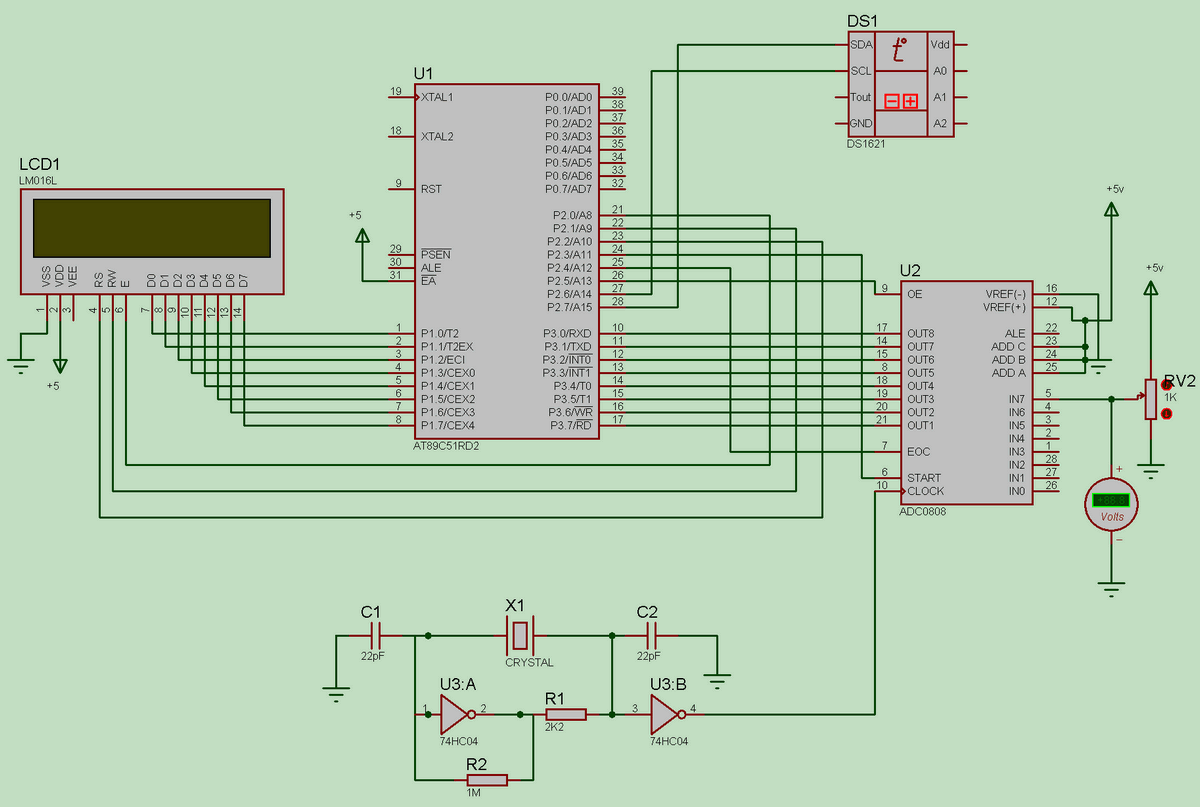Click the 74HC04 label under U3:B
The width and height of the screenshot is (1200, 807).
[667, 742]
